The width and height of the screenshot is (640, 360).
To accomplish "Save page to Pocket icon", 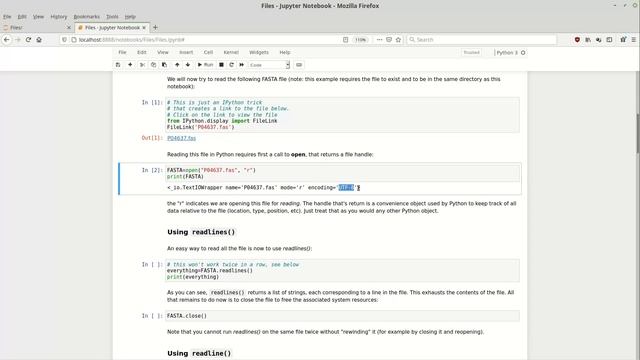I will coord(389,40).
